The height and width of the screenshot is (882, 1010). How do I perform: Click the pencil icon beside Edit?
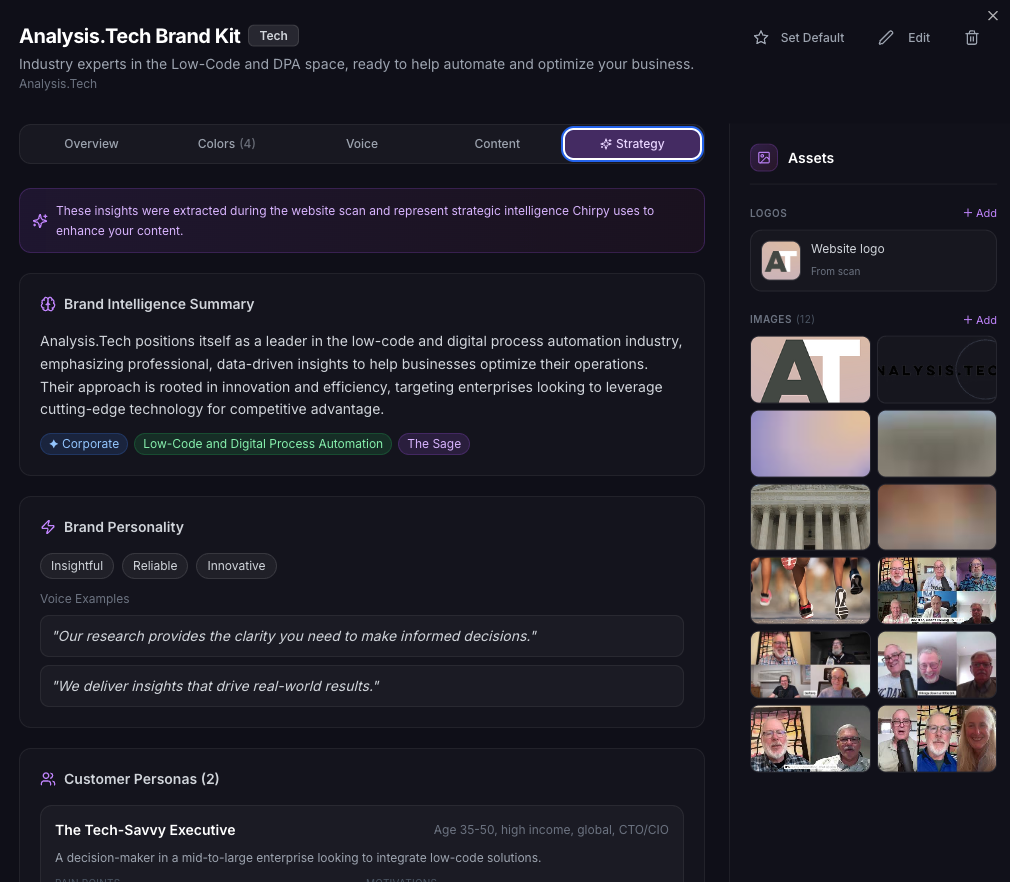[886, 37]
